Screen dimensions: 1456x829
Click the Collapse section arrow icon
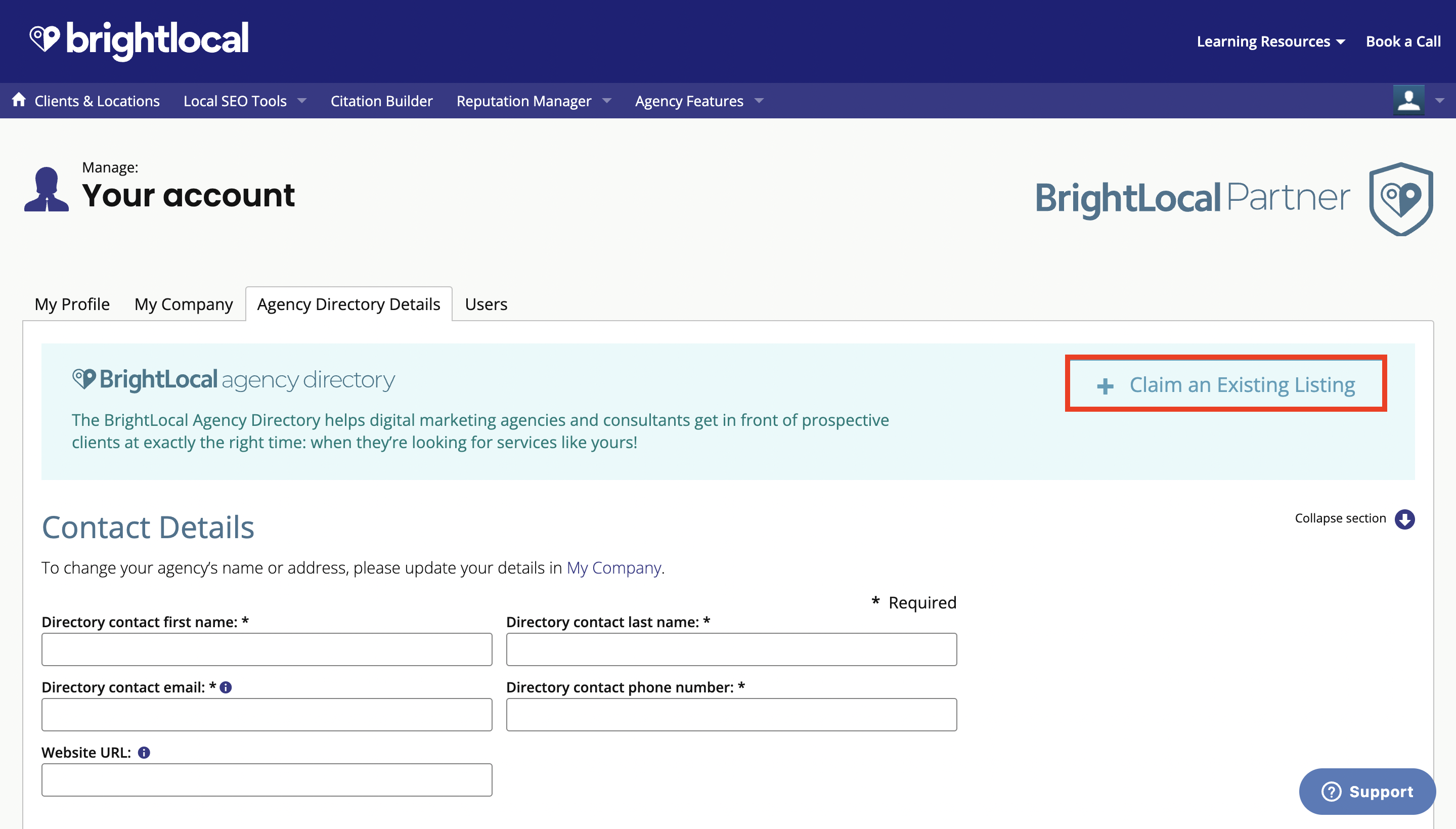(x=1404, y=519)
